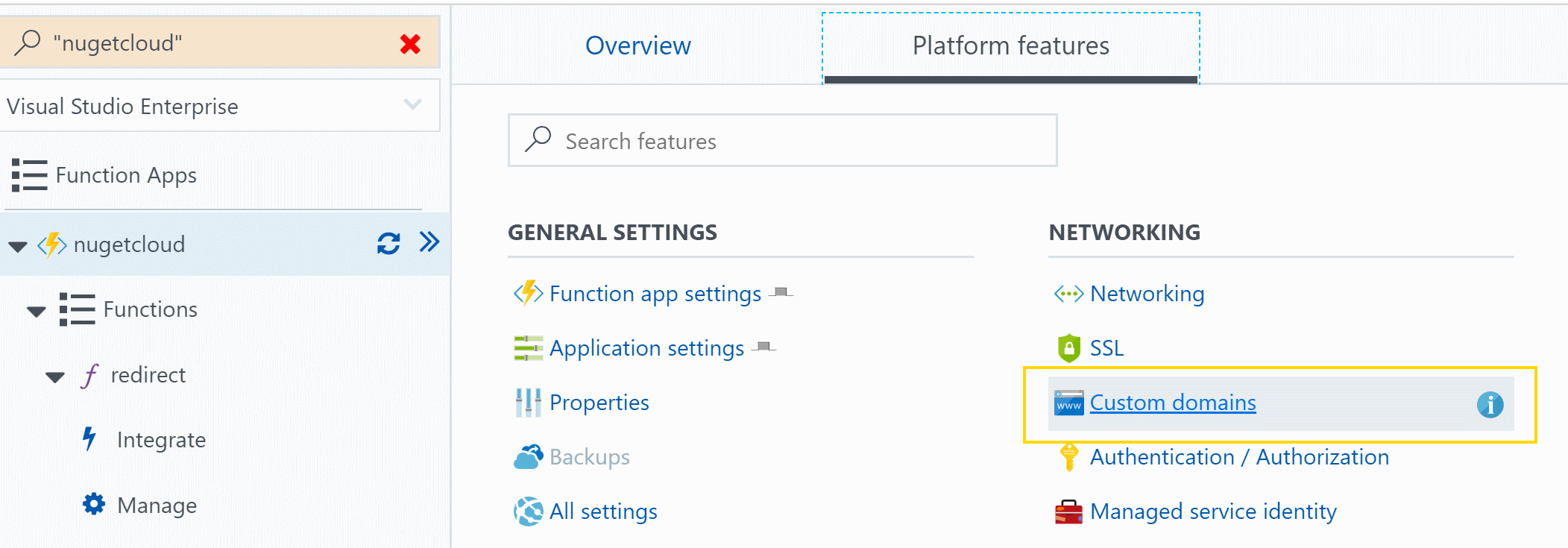Click the nugetcloud lightning bolt icon
The height and width of the screenshot is (548, 1568).
click(52, 245)
